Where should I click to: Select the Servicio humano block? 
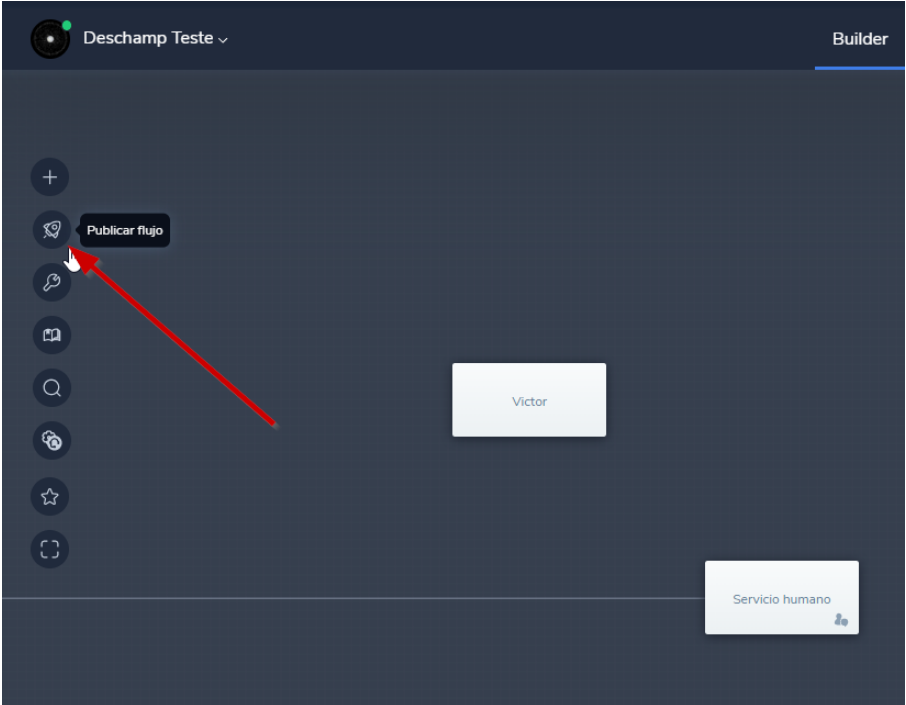pos(781,597)
